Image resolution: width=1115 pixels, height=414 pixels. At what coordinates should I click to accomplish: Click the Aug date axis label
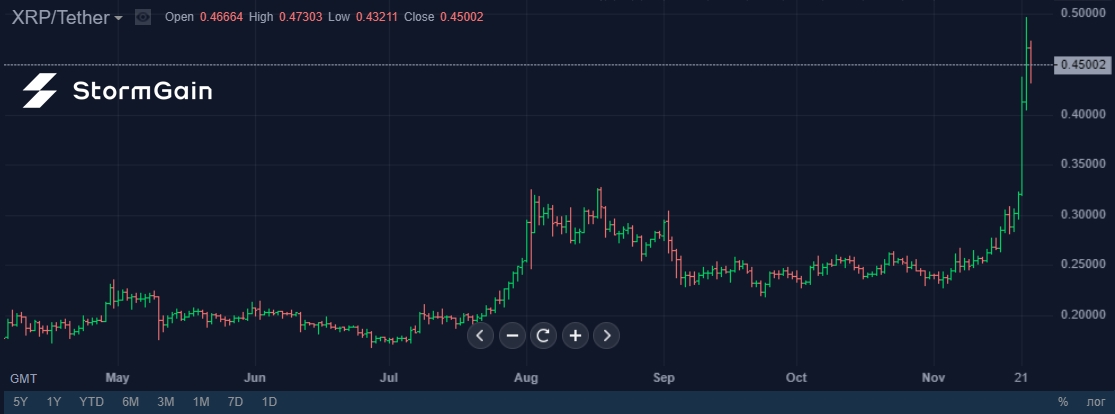click(526, 377)
